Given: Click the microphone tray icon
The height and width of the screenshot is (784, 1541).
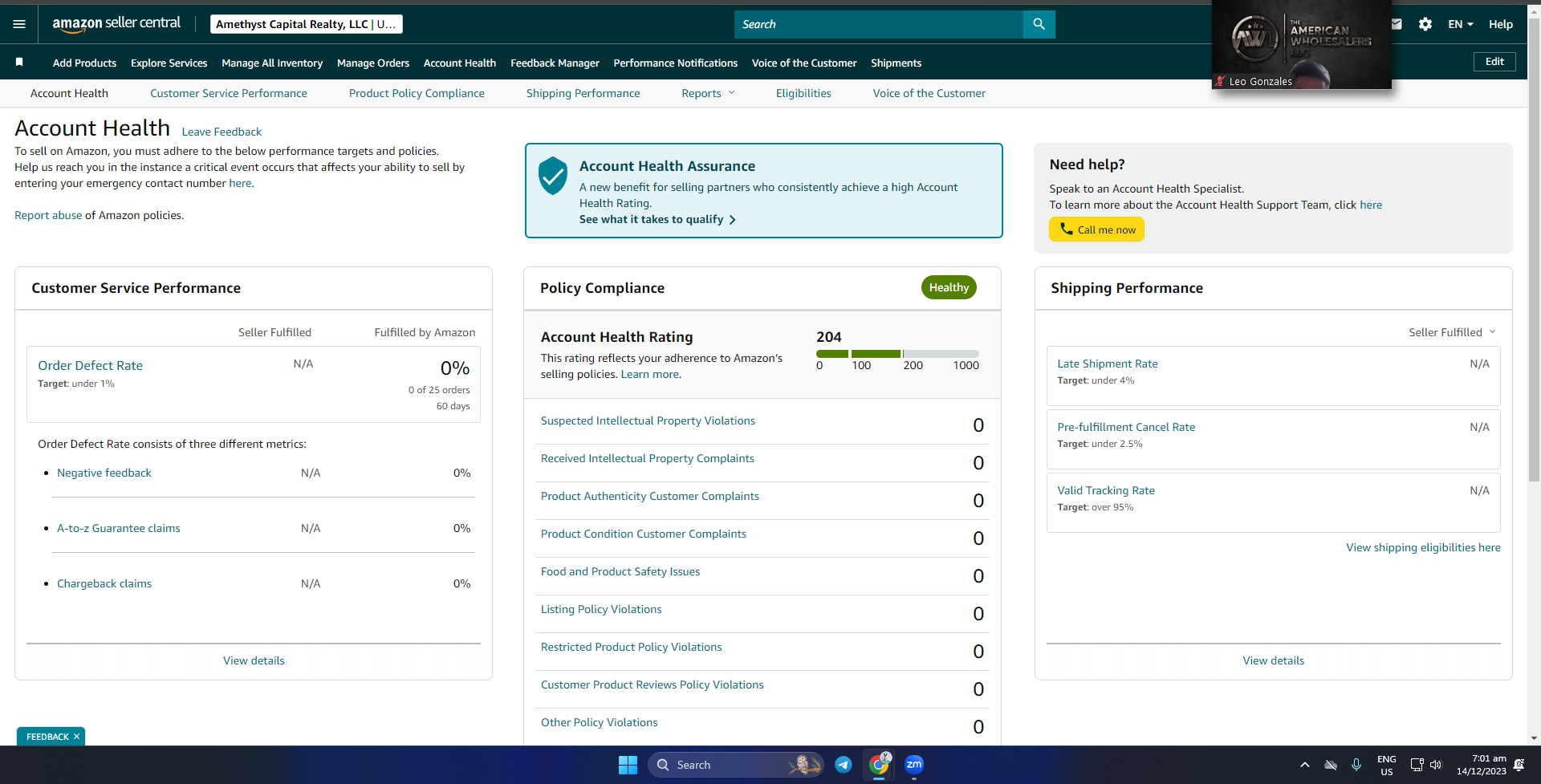Looking at the screenshot, I should 1356,765.
